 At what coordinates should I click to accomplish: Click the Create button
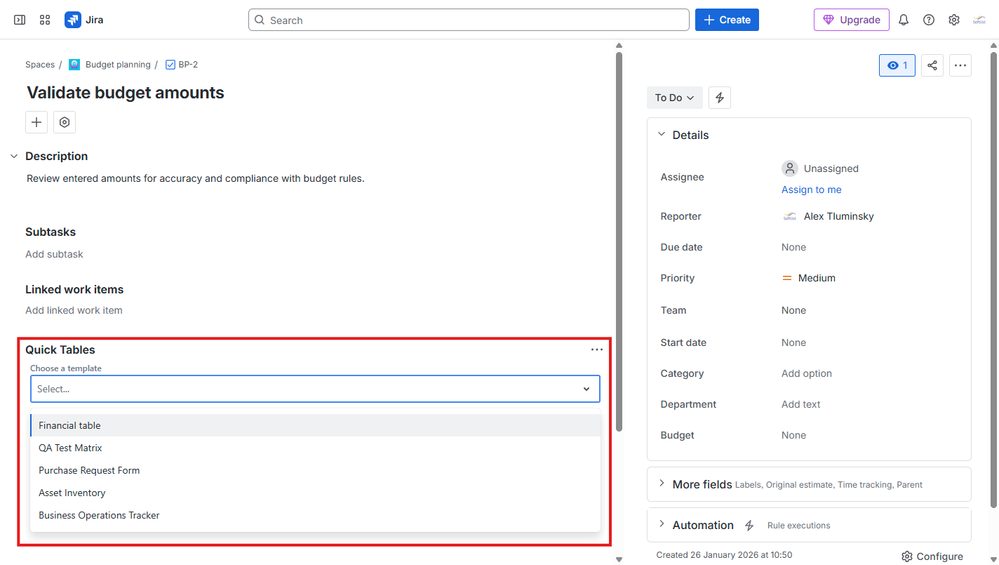tap(726, 20)
